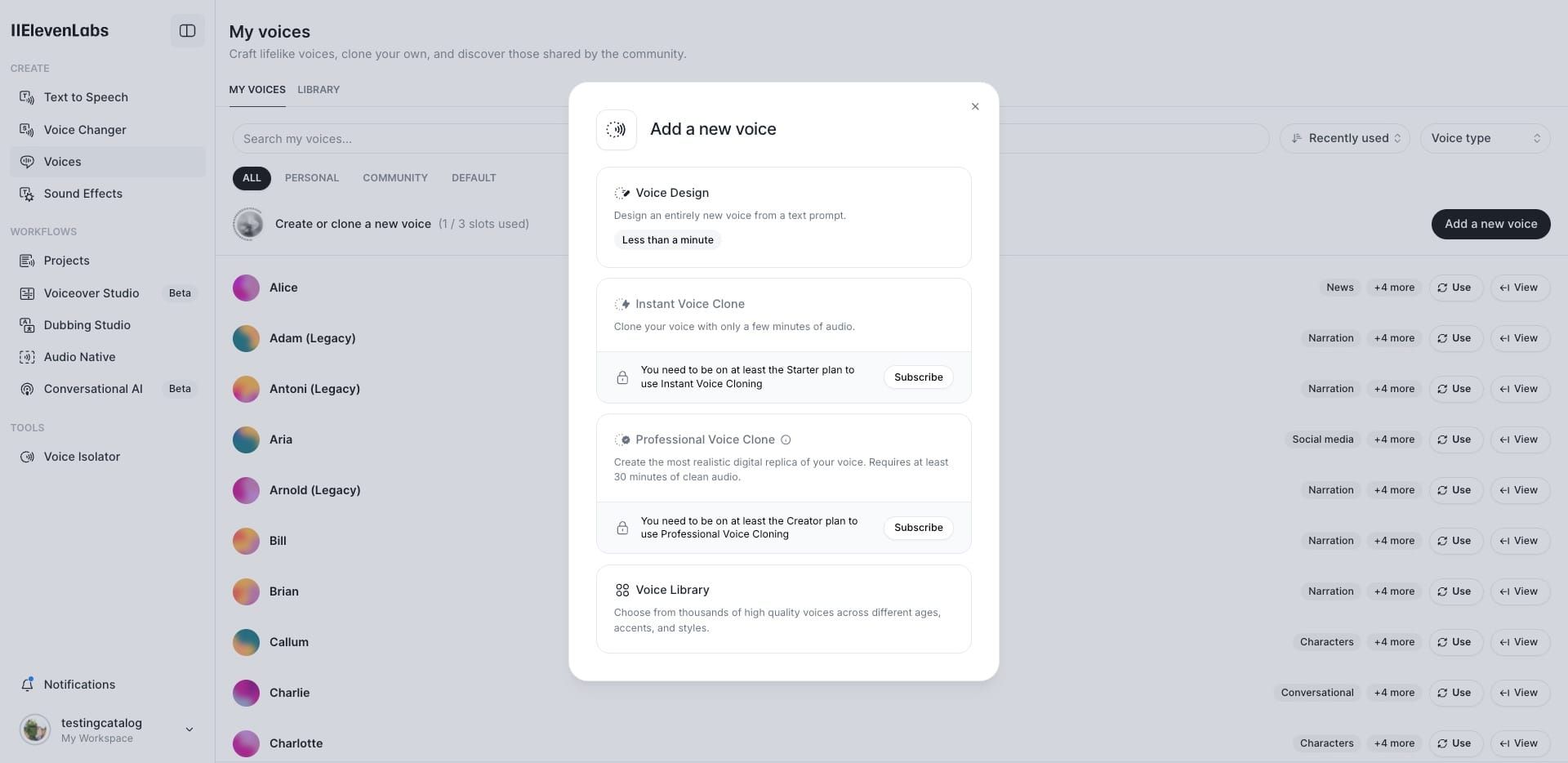The image size is (1568, 763).
Task: Click the Charlie voice avatar
Action: pyautogui.click(x=246, y=693)
